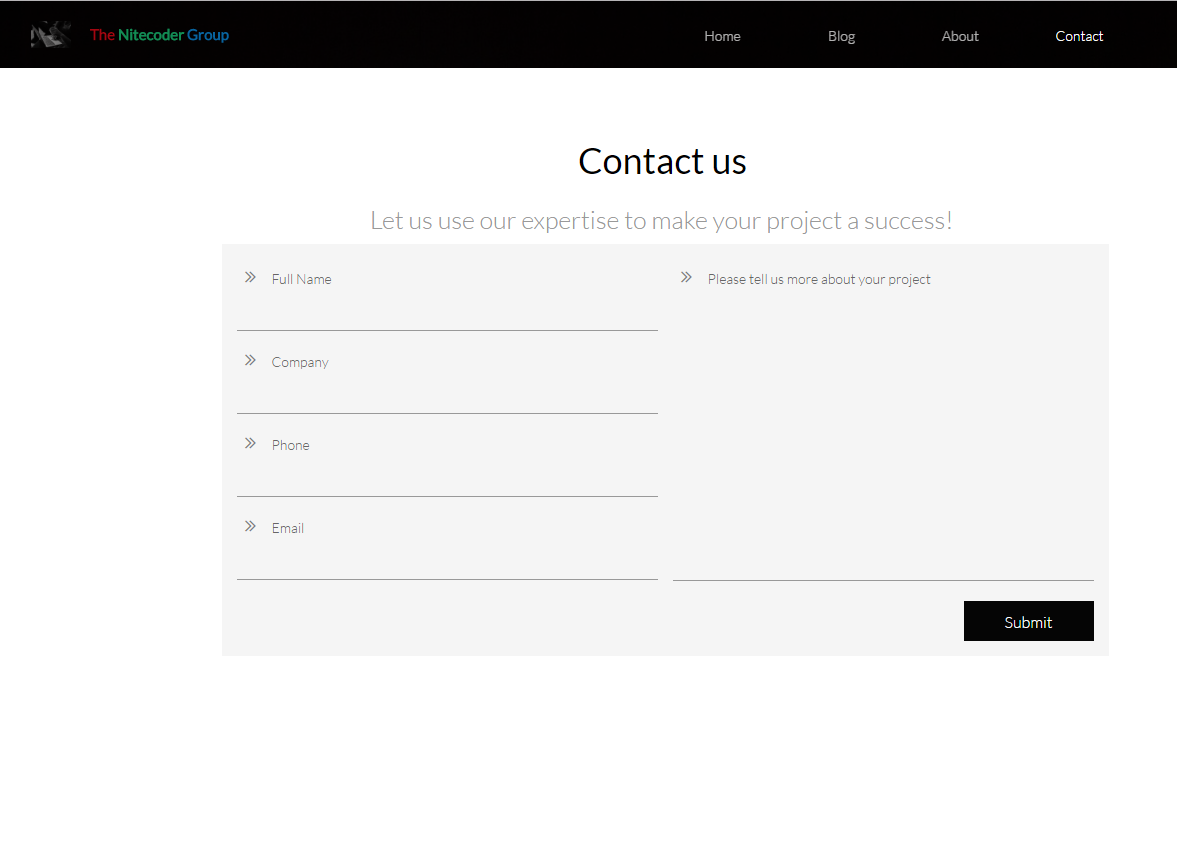Viewport: 1177px width, 857px height.
Task: Open the Blog page
Action: pos(841,36)
